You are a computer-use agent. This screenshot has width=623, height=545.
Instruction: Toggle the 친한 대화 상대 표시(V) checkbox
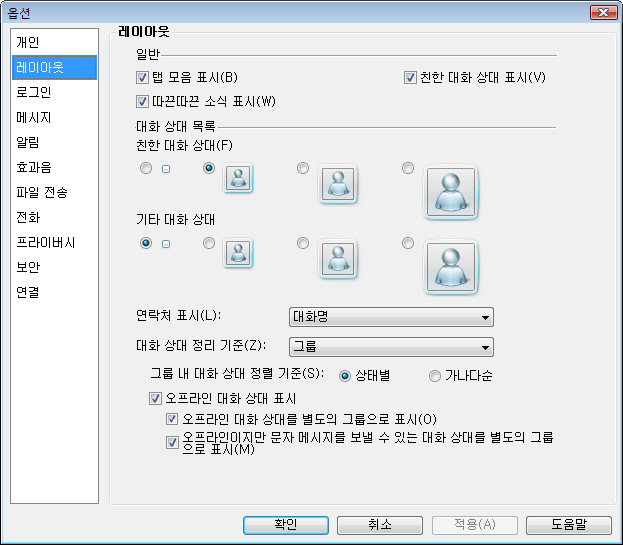410,77
